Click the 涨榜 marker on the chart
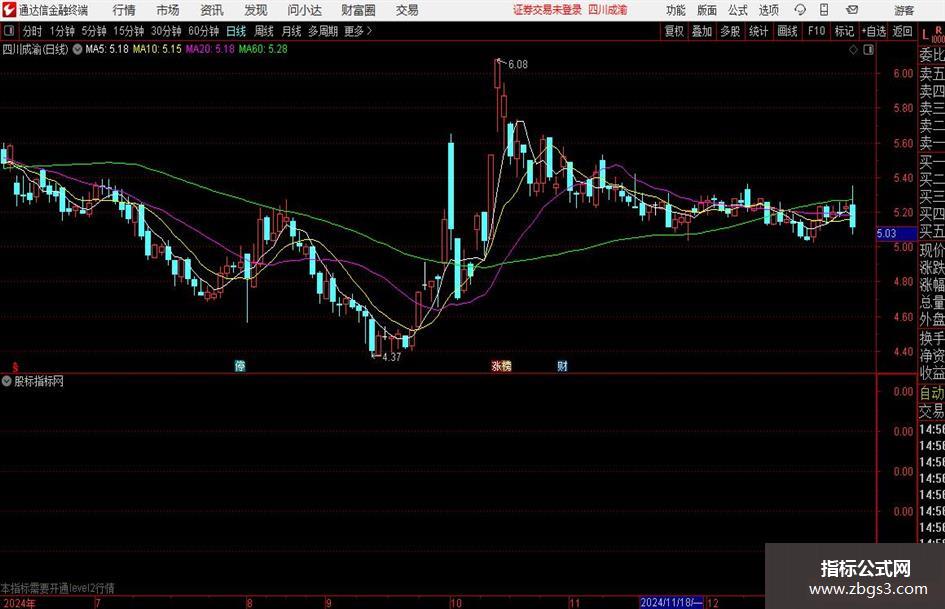 click(x=501, y=365)
